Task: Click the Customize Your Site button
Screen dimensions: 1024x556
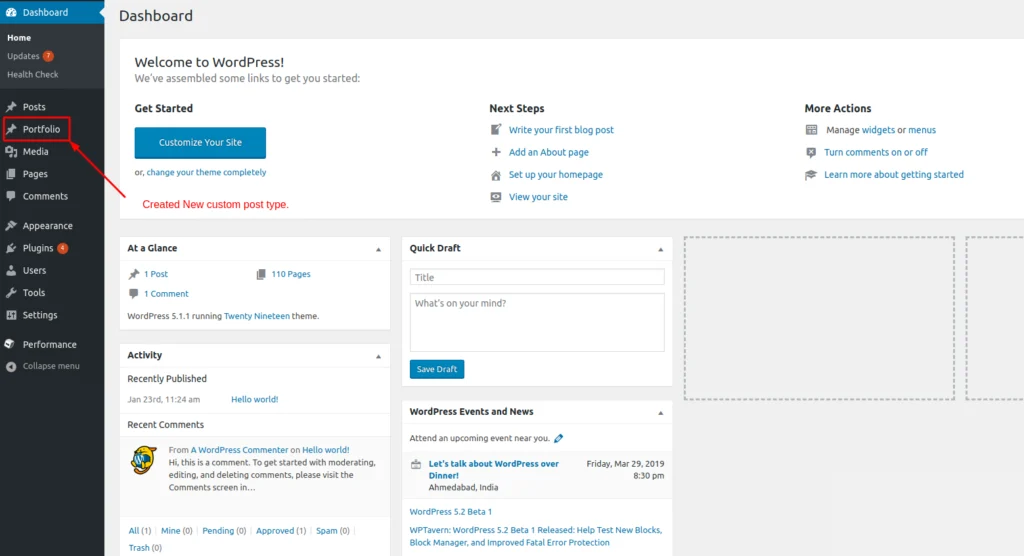Action: point(200,142)
